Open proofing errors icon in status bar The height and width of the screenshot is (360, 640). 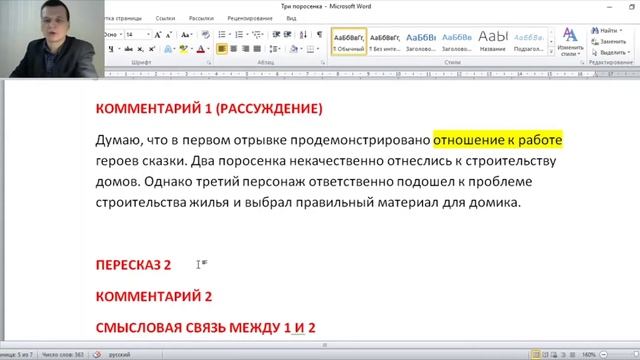click(97, 355)
